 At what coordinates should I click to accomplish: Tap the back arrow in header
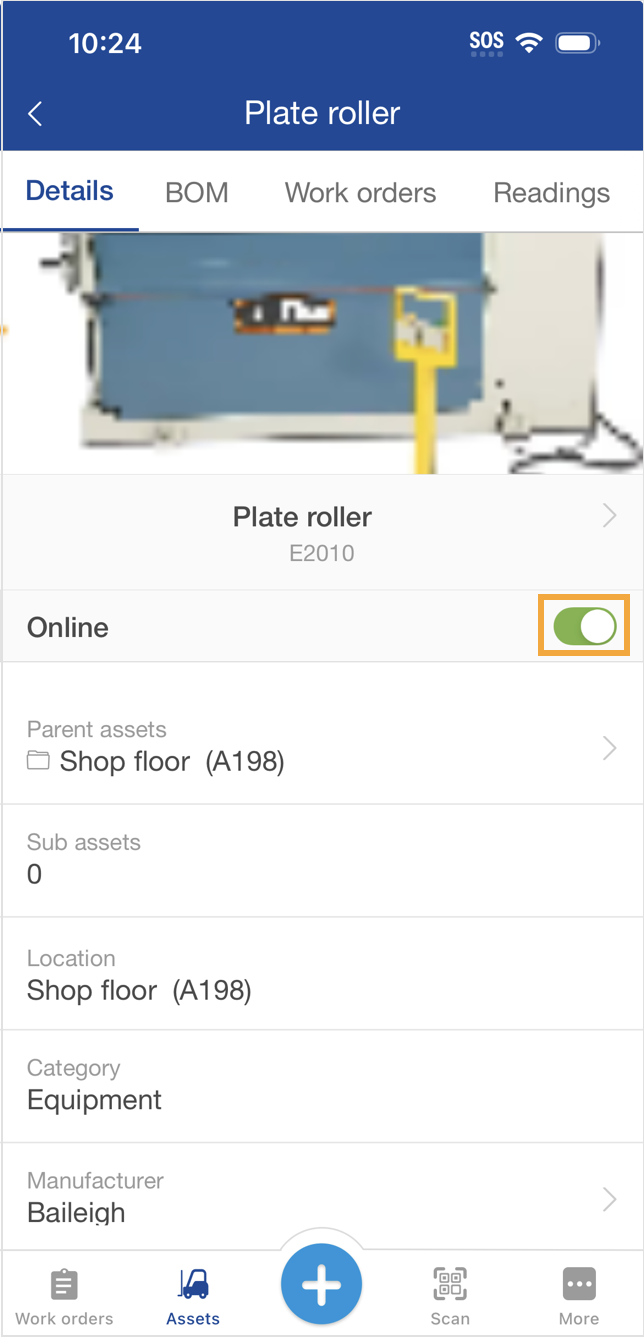click(35, 114)
